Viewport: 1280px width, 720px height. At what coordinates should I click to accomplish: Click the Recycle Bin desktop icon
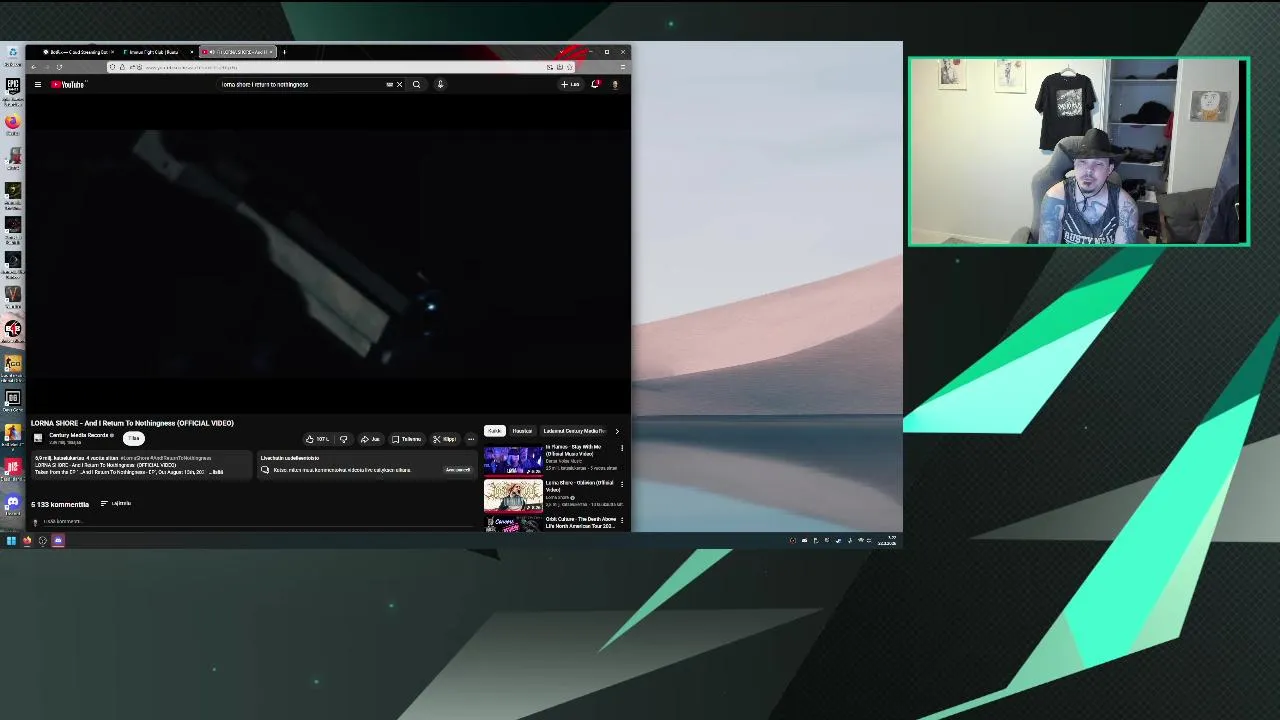pos(13,52)
